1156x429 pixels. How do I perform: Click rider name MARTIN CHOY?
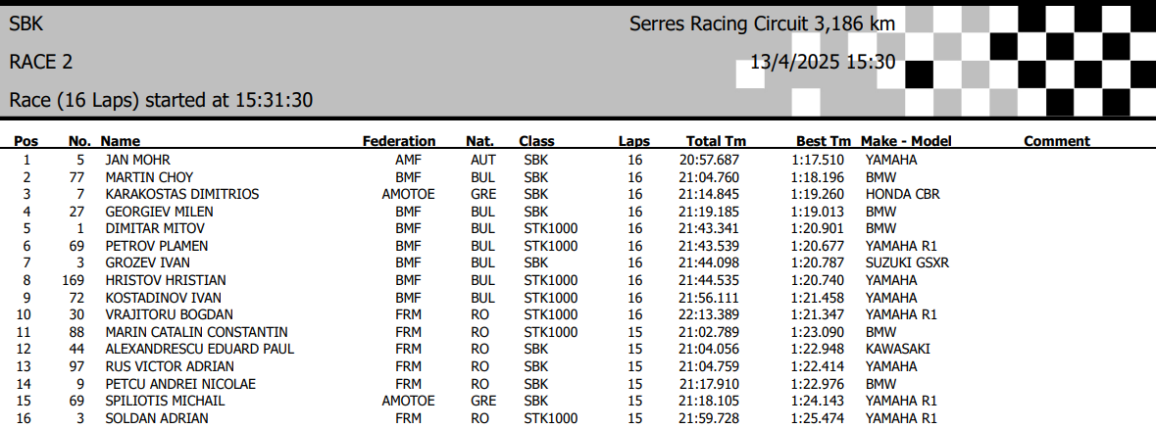tap(149, 177)
